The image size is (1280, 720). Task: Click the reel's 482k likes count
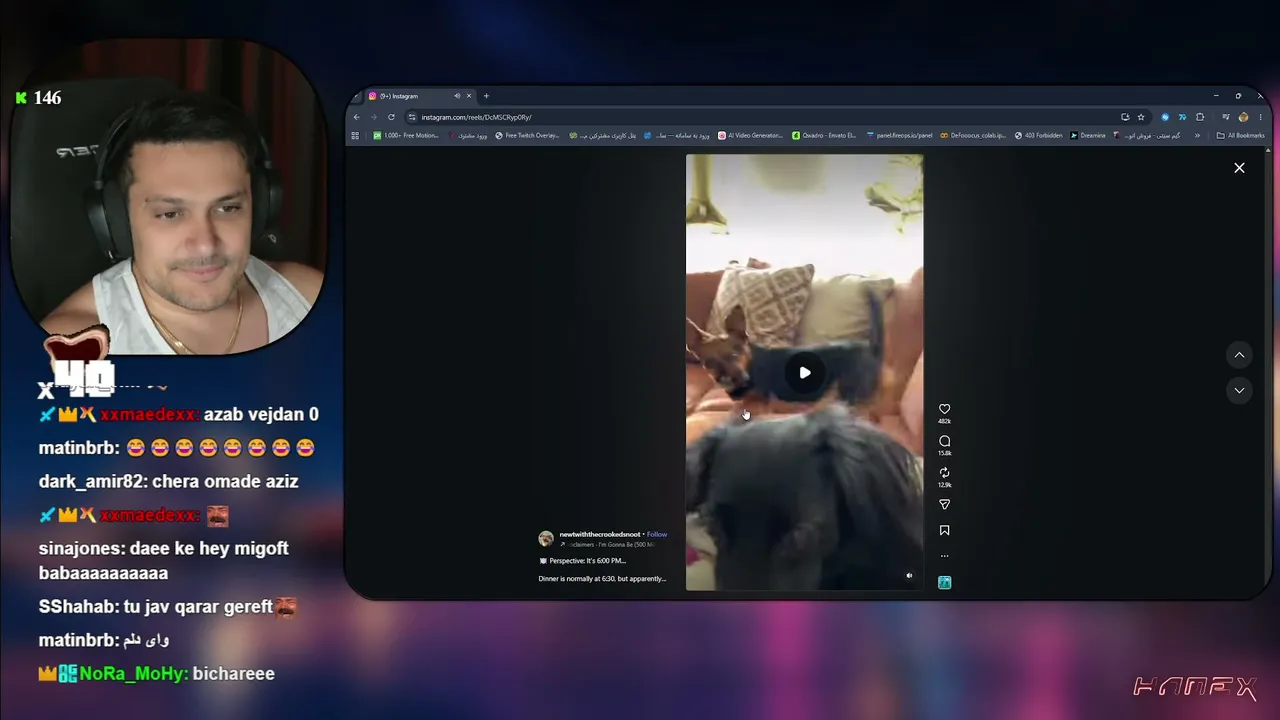944,421
